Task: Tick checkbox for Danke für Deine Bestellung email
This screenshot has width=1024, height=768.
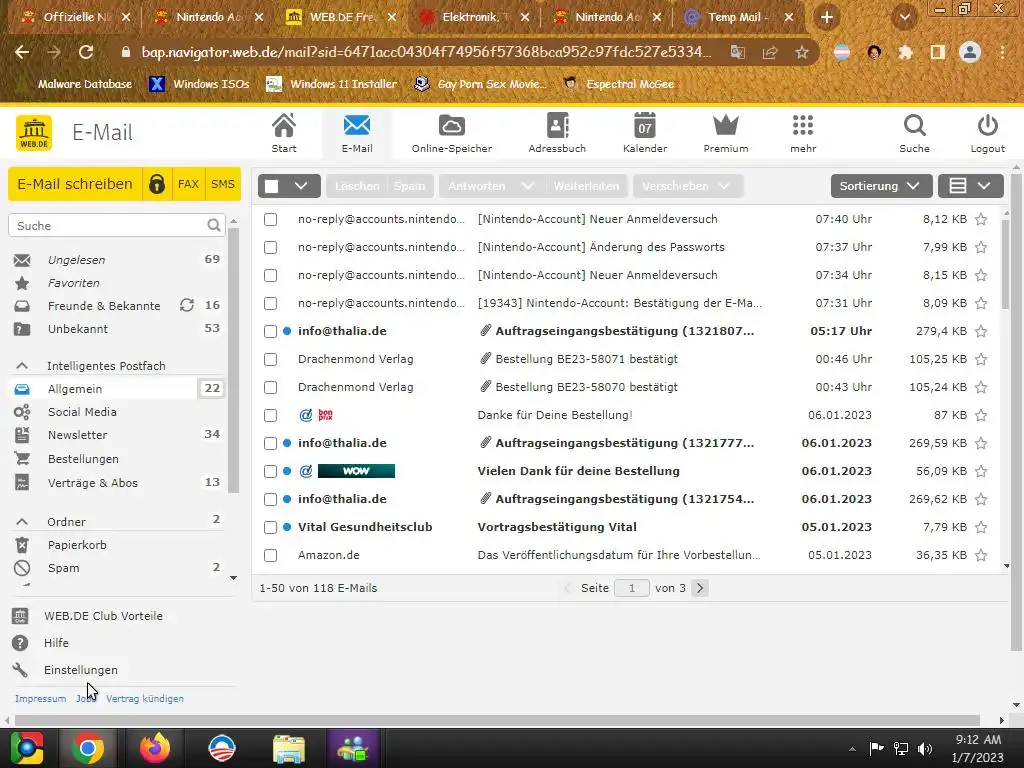Action: pos(270,415)
